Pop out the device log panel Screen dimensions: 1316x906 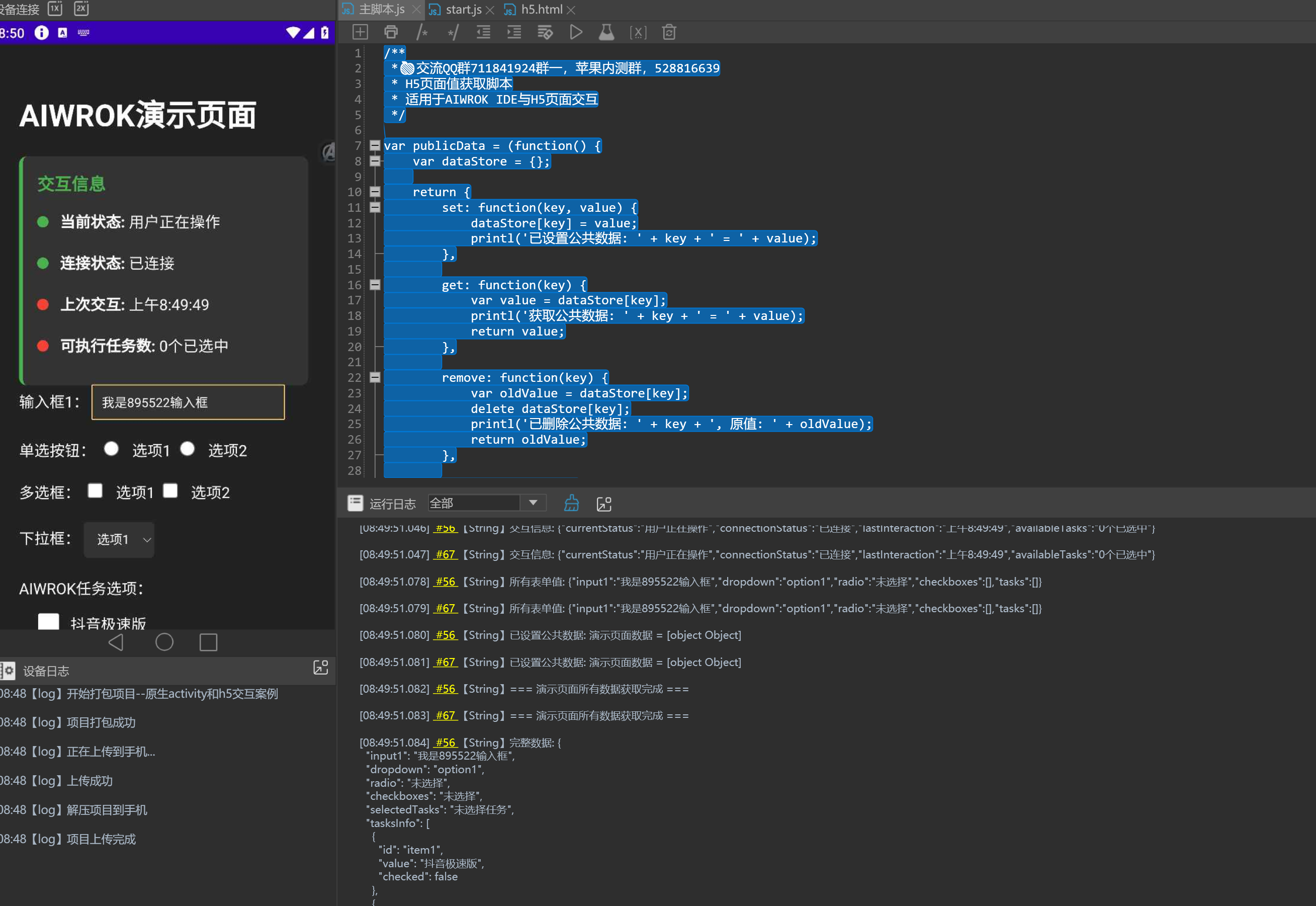321,668
